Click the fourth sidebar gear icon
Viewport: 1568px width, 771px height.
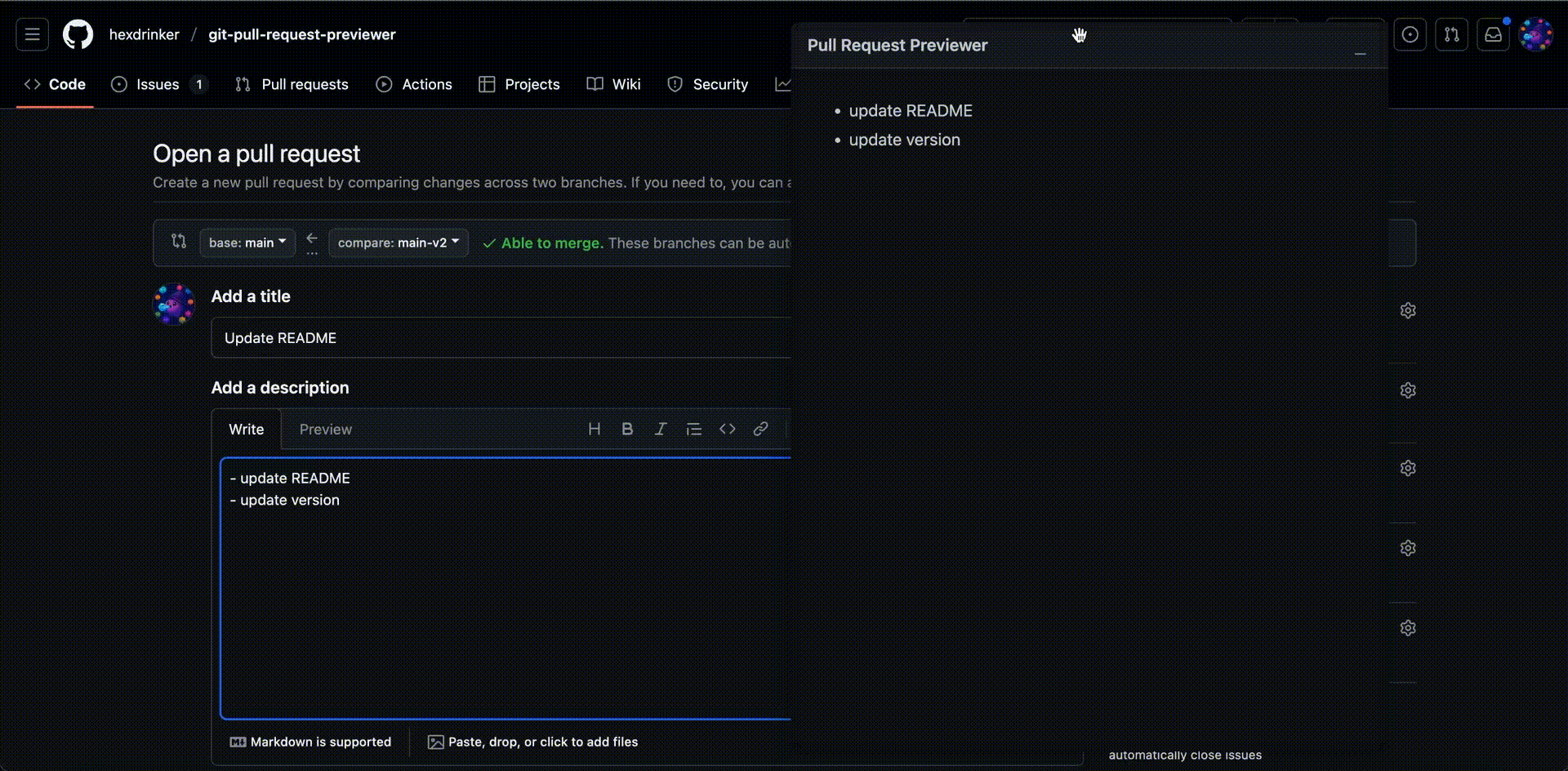1408,548
